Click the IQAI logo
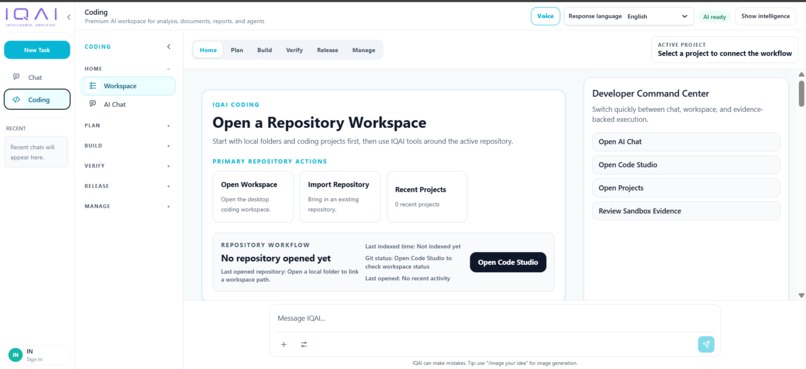Viewport: 806px width, 369px height. [x=31, y=16]
